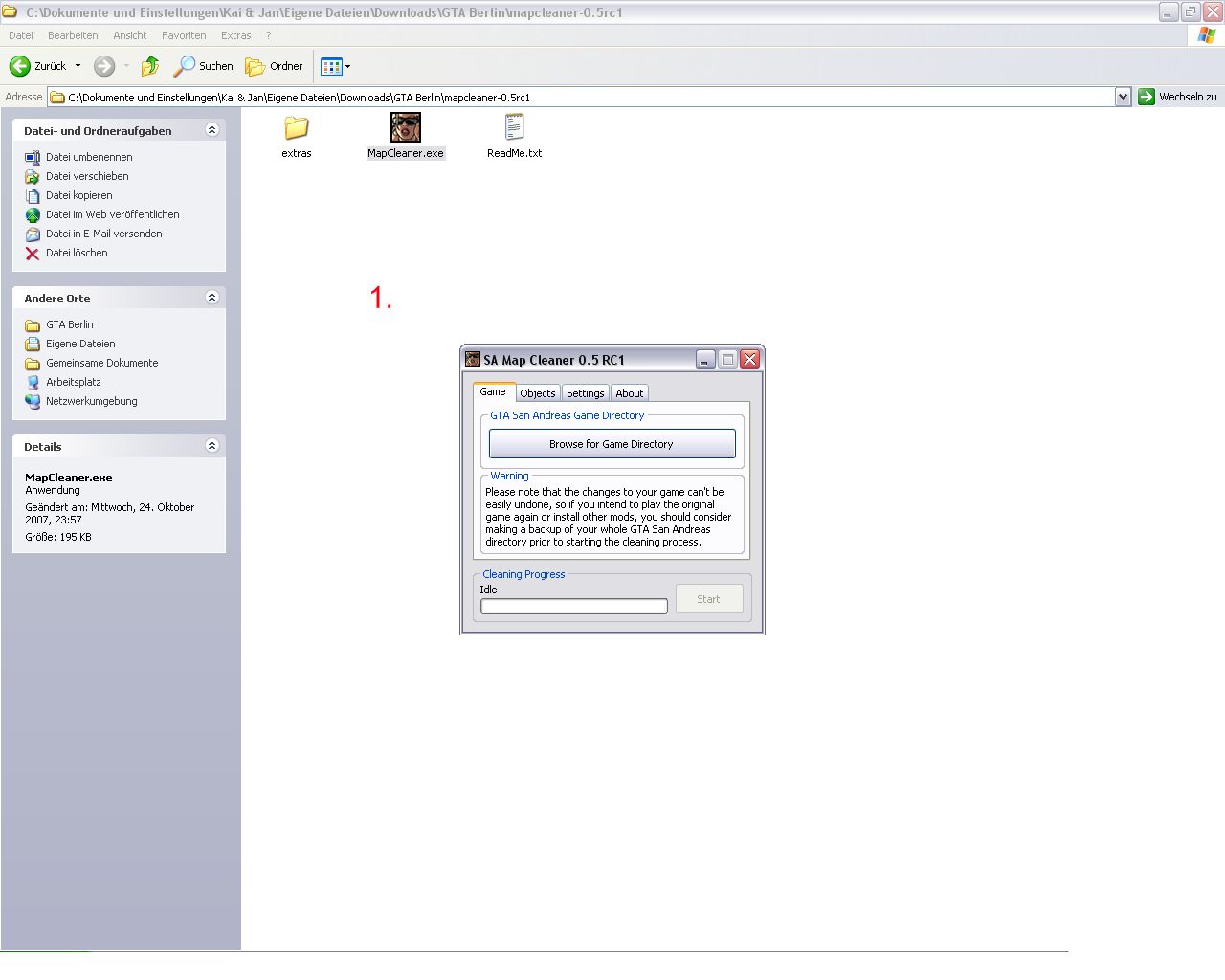The height and width of the screenshot is (980, 1225).
Task: Click the web publish globe icon
Action: point(33,215)
